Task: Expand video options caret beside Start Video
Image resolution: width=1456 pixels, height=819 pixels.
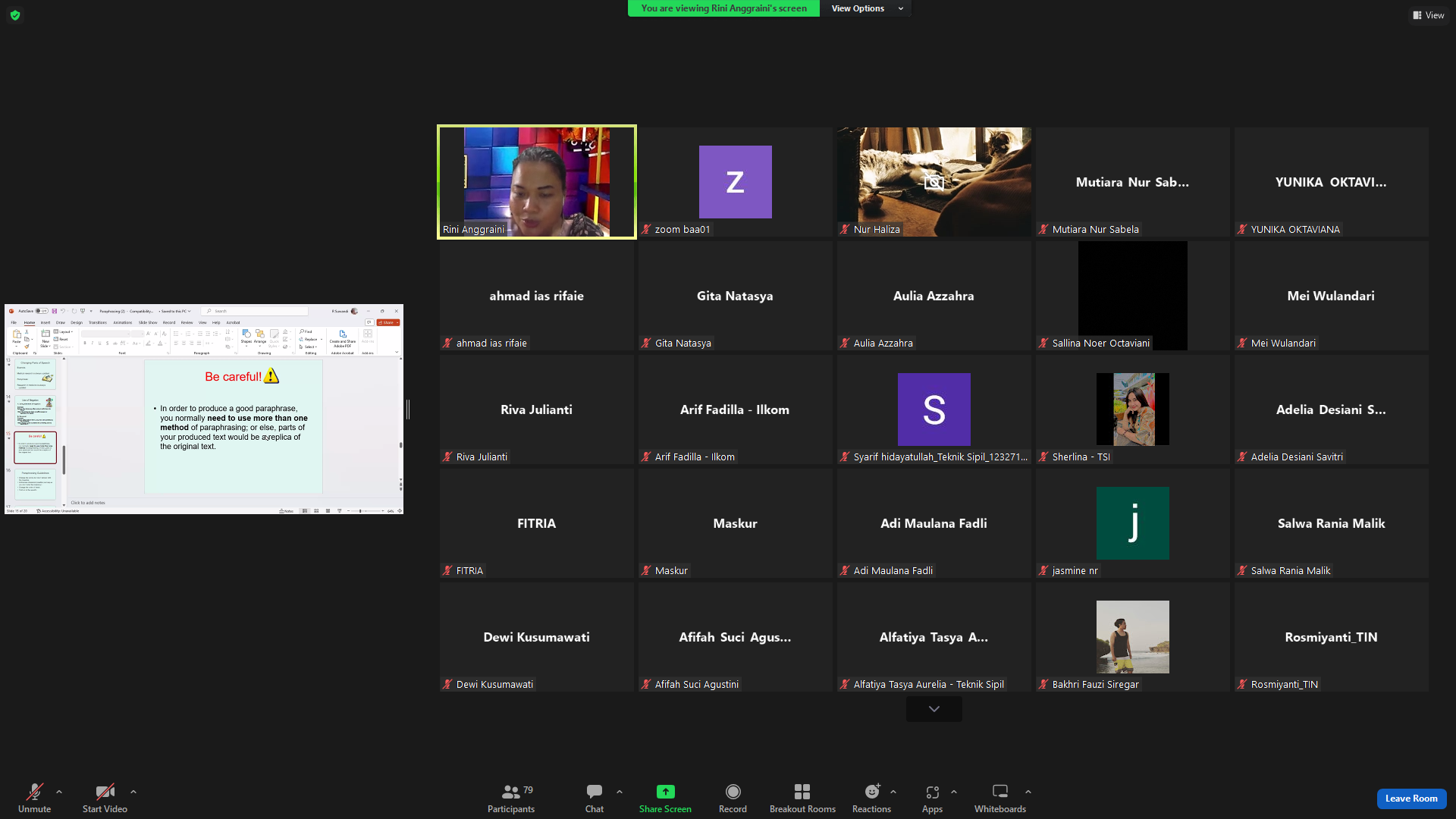Action: pos(133,792)
